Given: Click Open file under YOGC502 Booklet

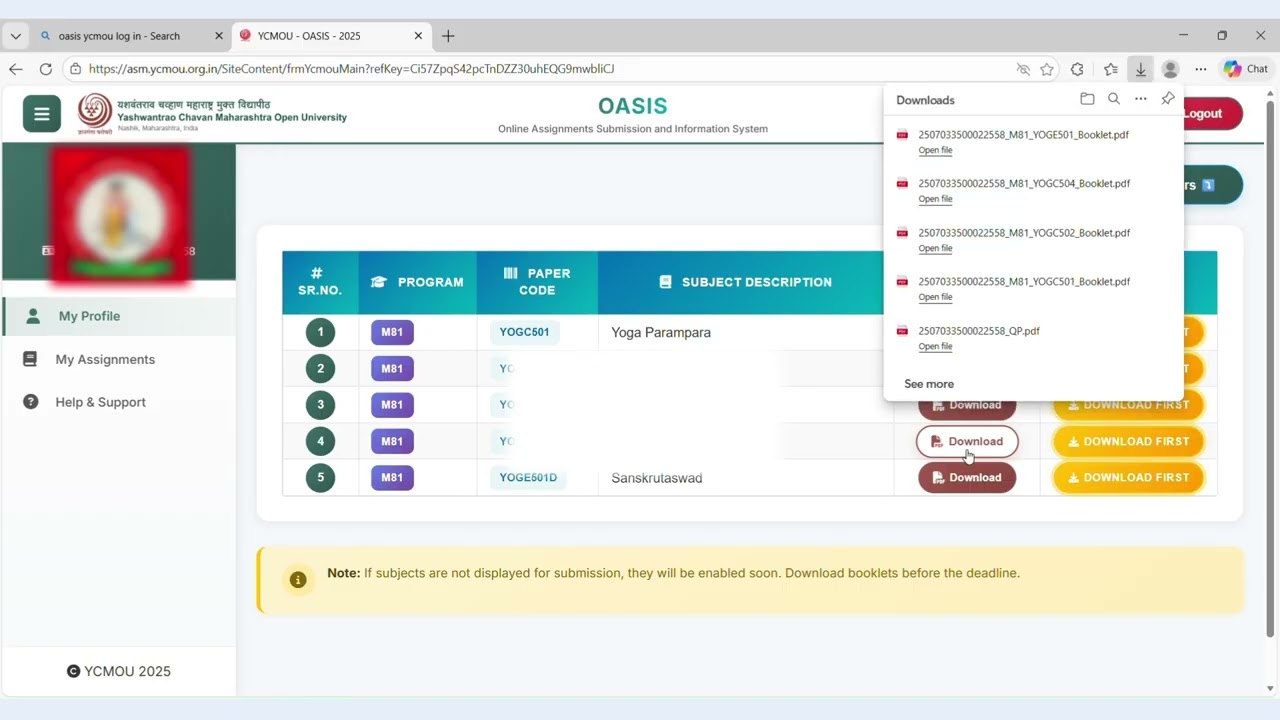Looking at the screenshot, I should (x=935, y=248).
